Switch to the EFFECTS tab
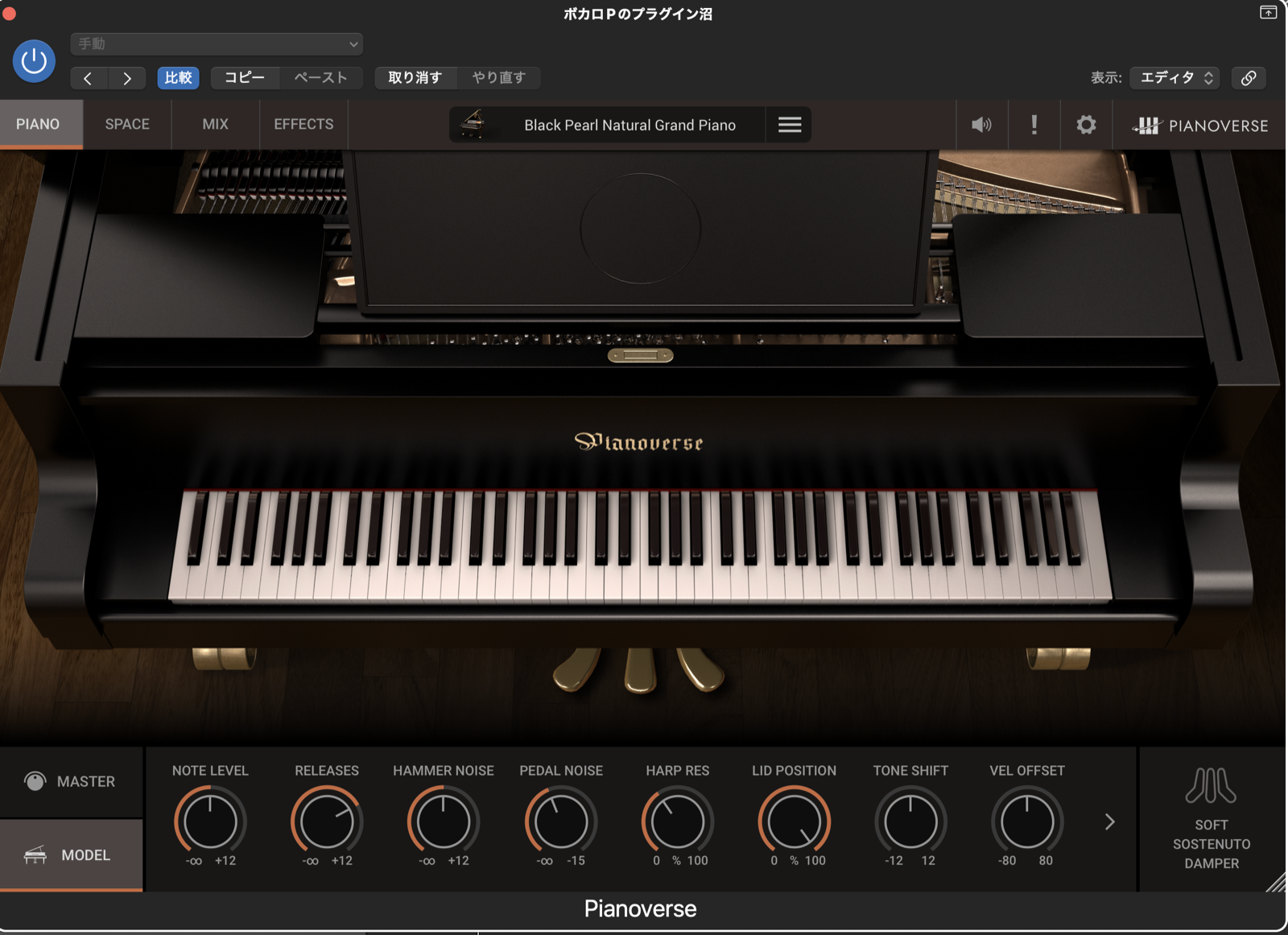1288x935 pixels. (303, 124)
